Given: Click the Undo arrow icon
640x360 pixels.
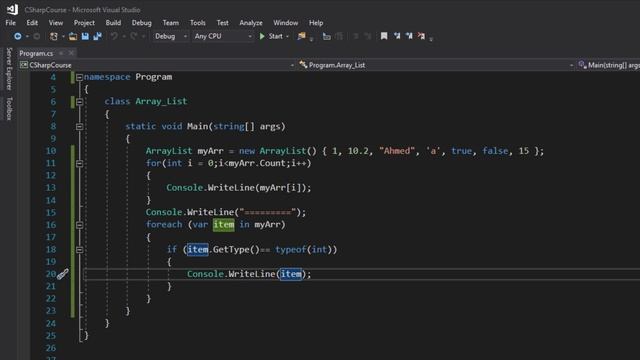Looking at the screenshot, I should point(114,36).
